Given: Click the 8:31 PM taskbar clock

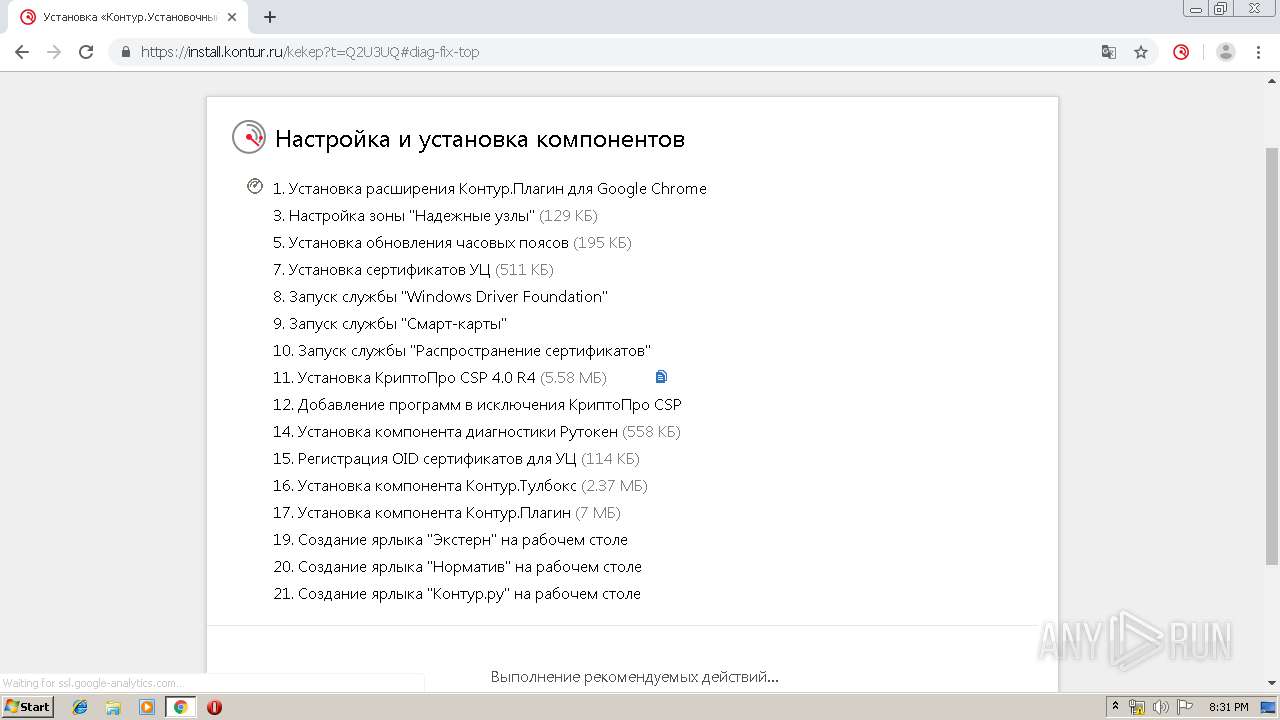Looking at the screenshot, I should tap(1229, 707).
